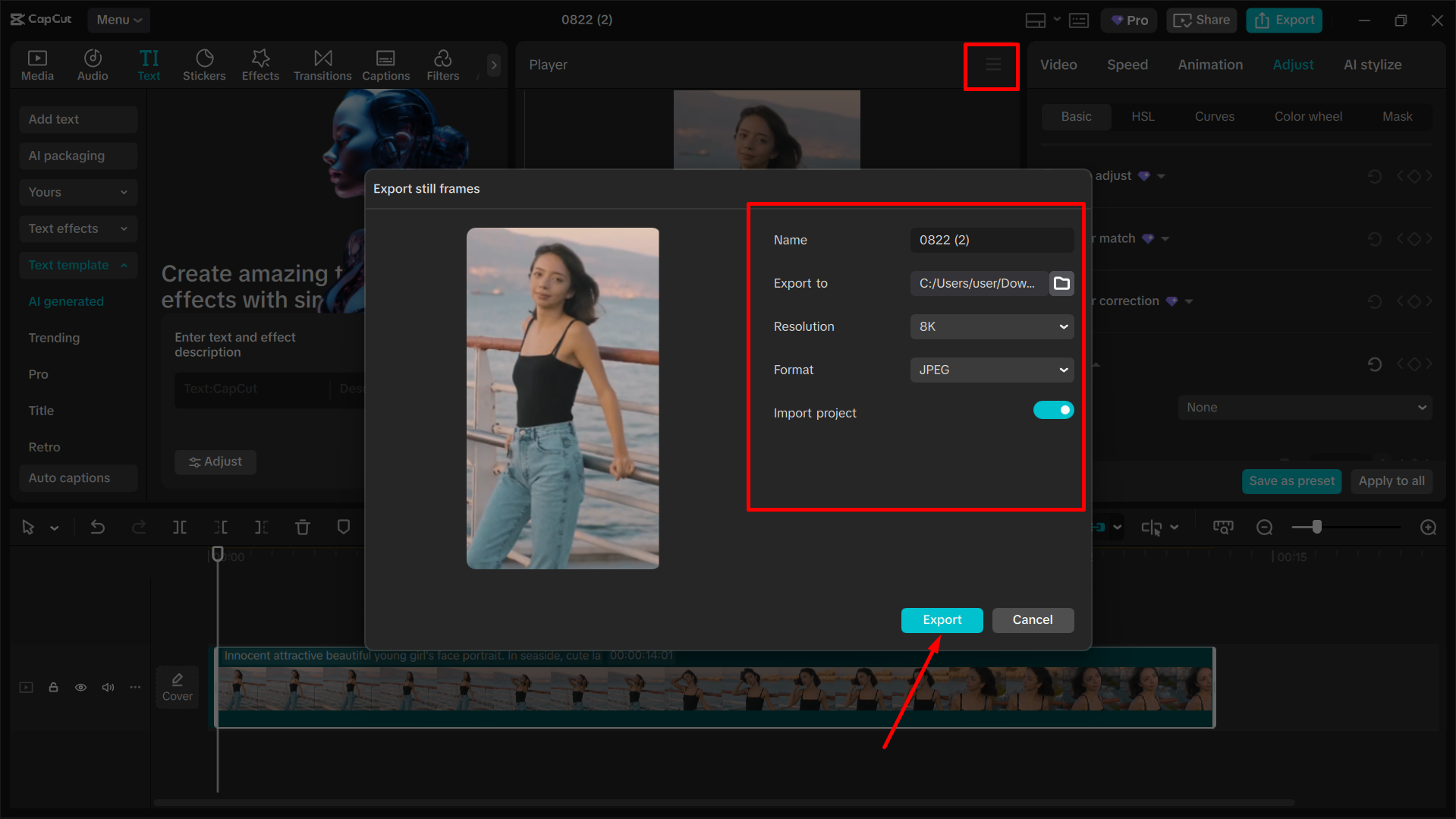
Task: Select the Curves sub-tab
Action: (x=1214, y=117)
